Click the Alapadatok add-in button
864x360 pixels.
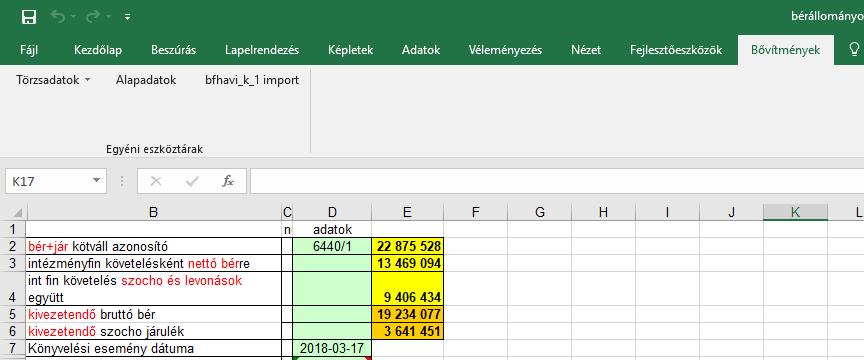pyautogui.click(x=146, y=80)
